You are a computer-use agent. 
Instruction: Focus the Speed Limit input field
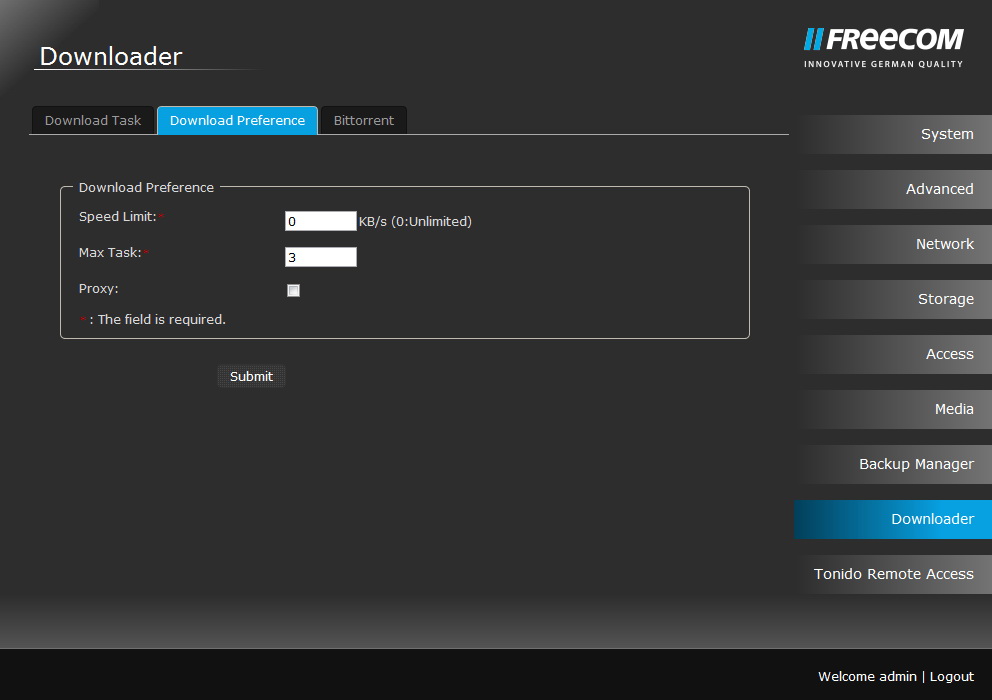tap(320, 222)
